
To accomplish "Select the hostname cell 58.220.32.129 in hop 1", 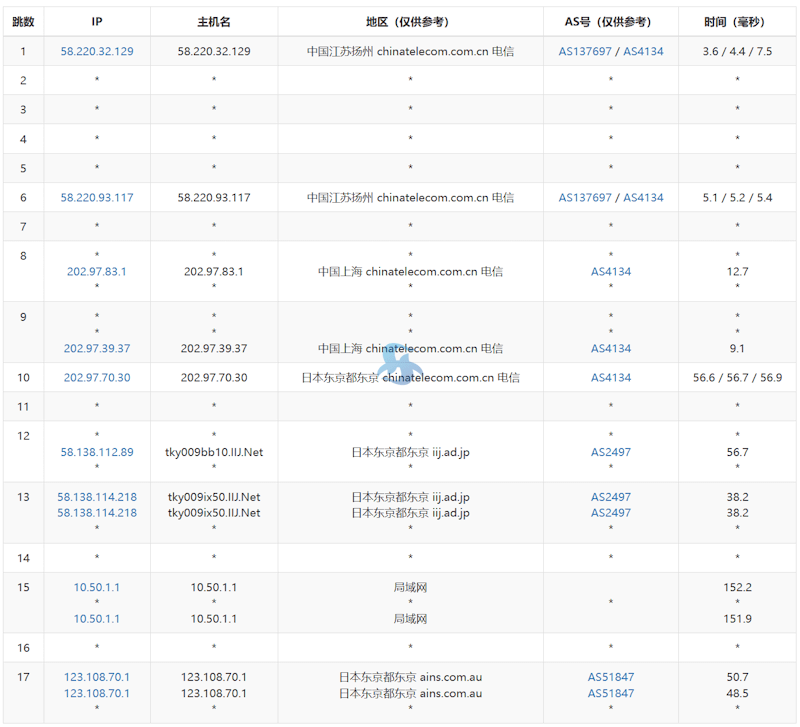I will tap(214, 52).
